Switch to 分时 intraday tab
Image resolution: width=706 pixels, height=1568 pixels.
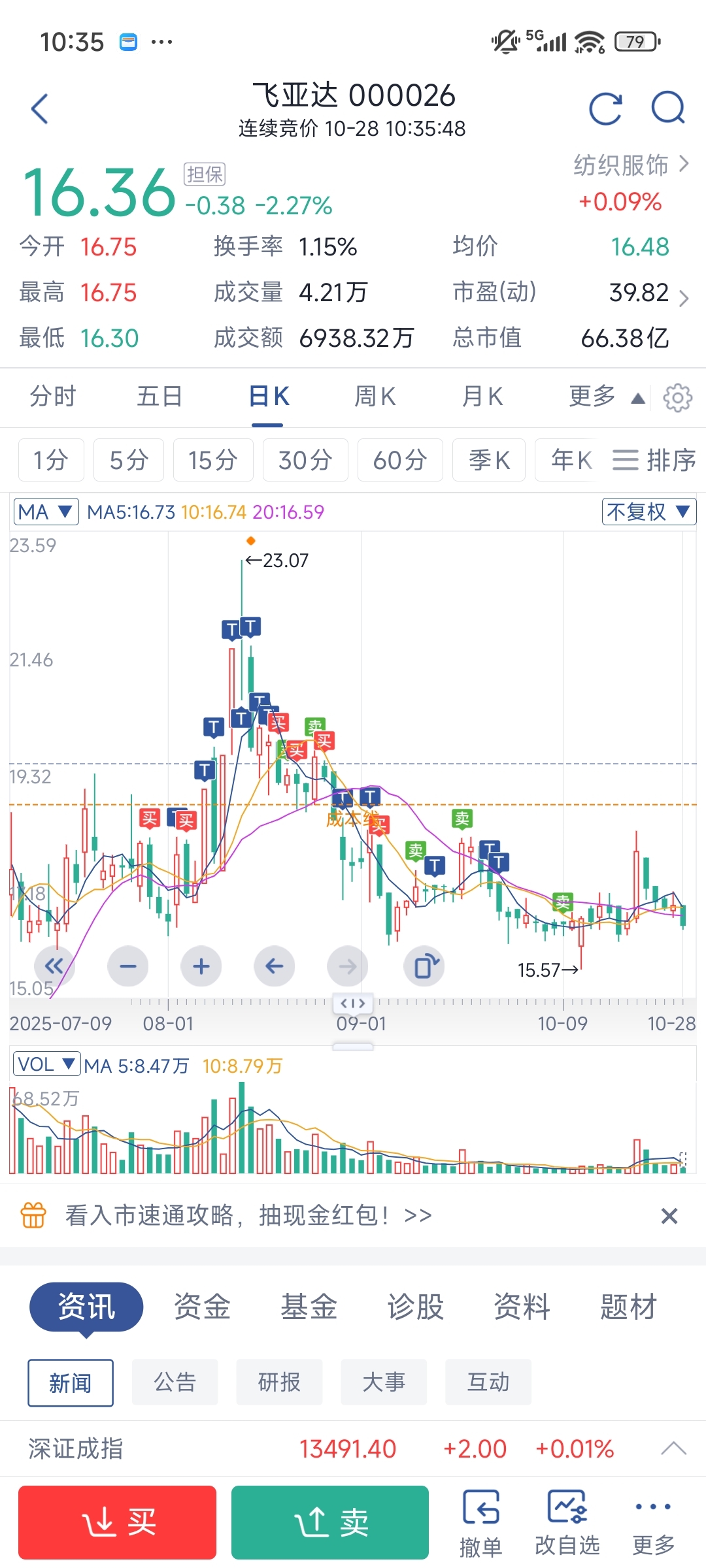click(53, 397)
